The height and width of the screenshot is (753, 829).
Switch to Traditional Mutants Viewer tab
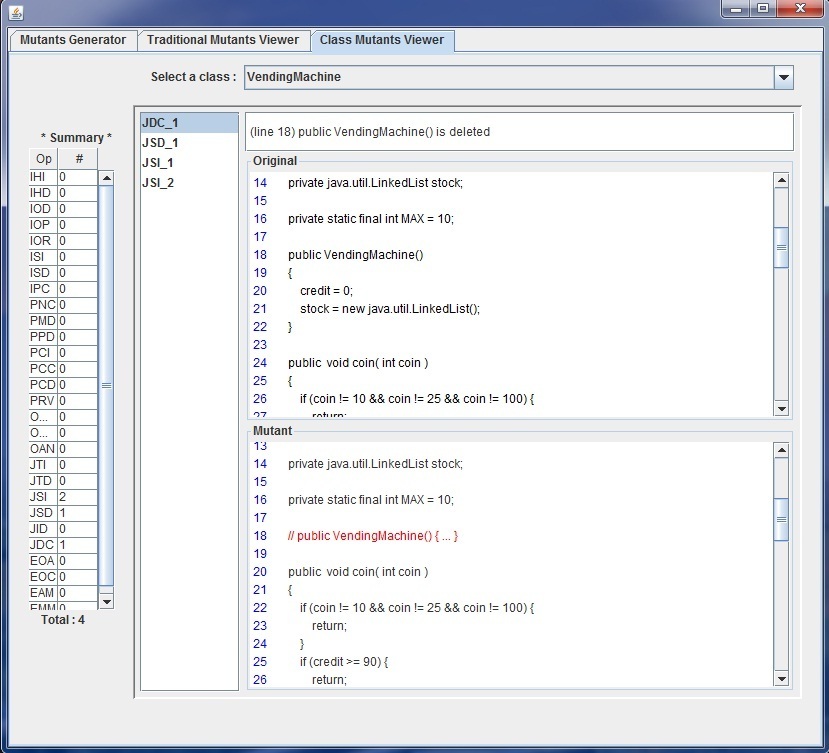[222, 40]
